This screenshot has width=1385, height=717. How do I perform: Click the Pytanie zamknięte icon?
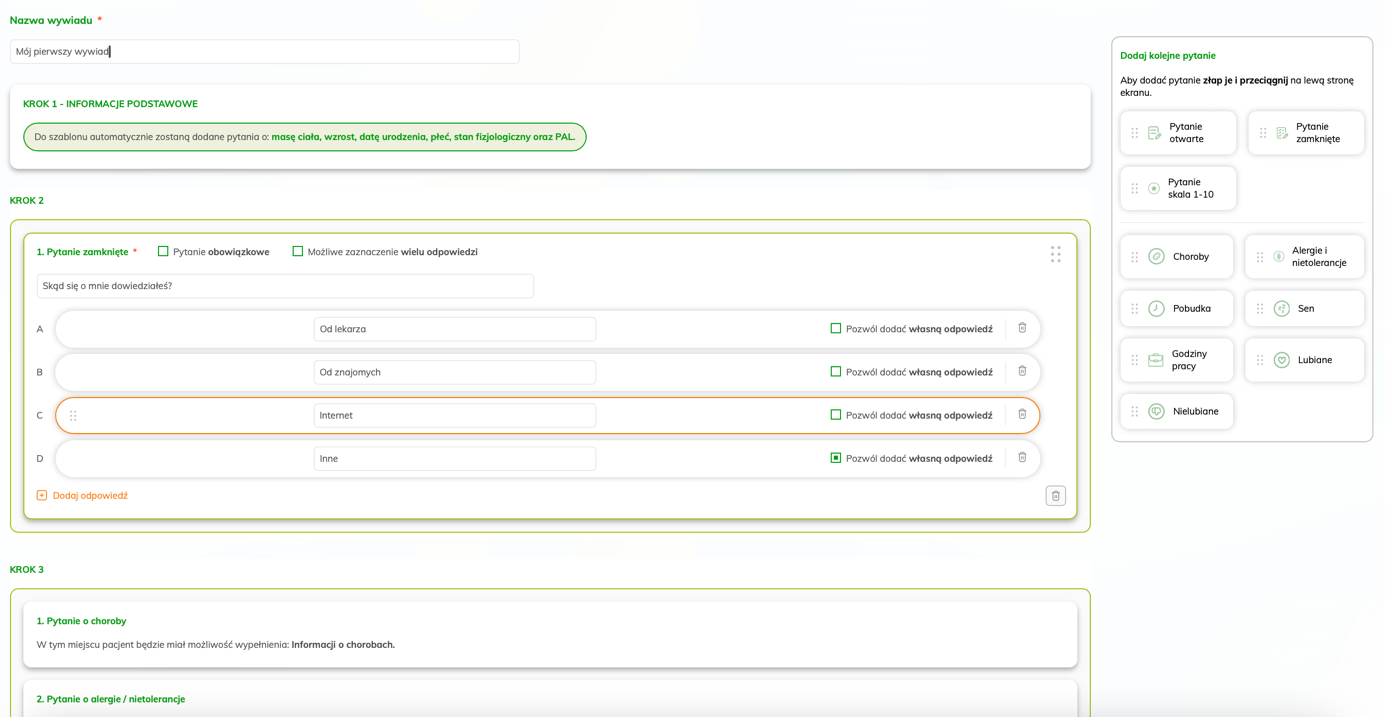click(x=1282, y=133)
